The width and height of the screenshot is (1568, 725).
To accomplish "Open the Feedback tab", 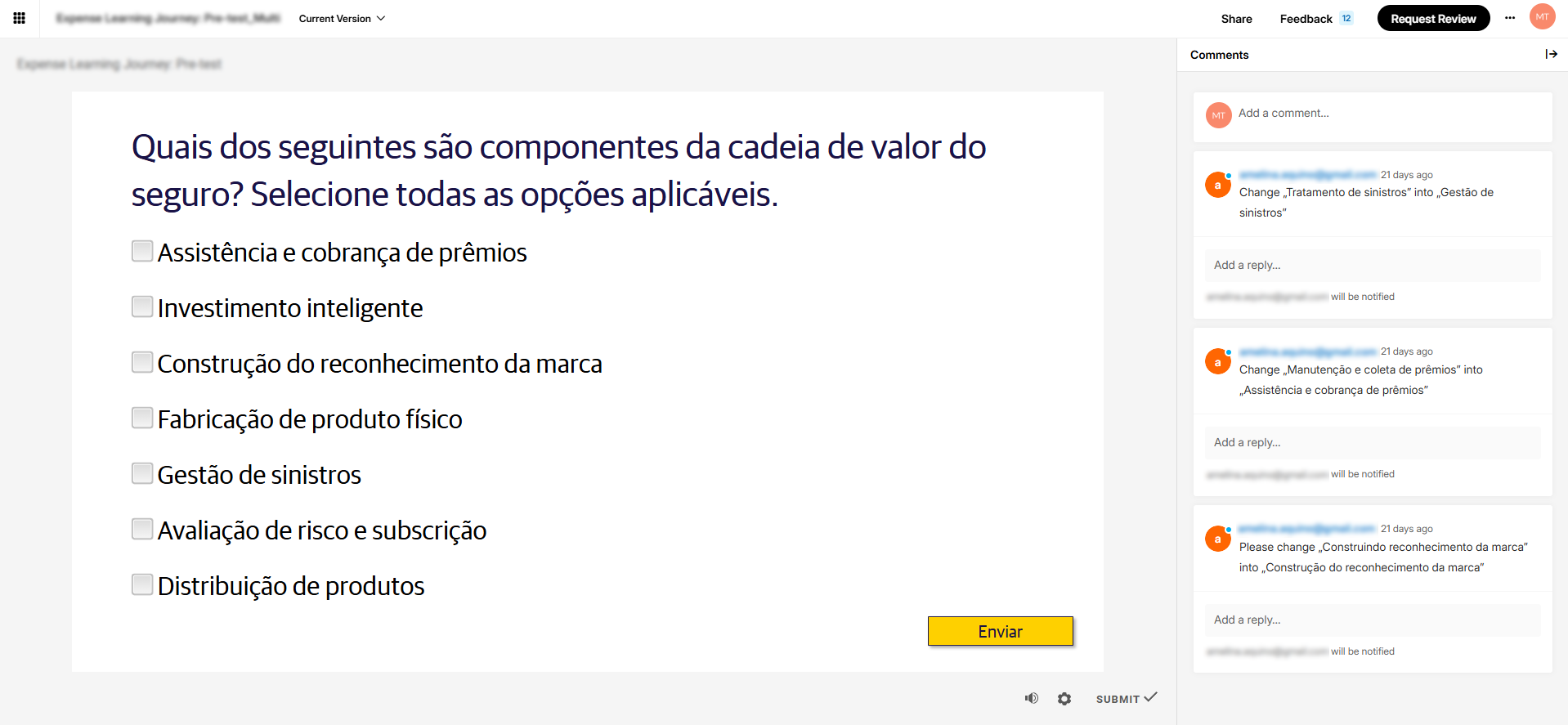I will click(x=1306, y=19).
